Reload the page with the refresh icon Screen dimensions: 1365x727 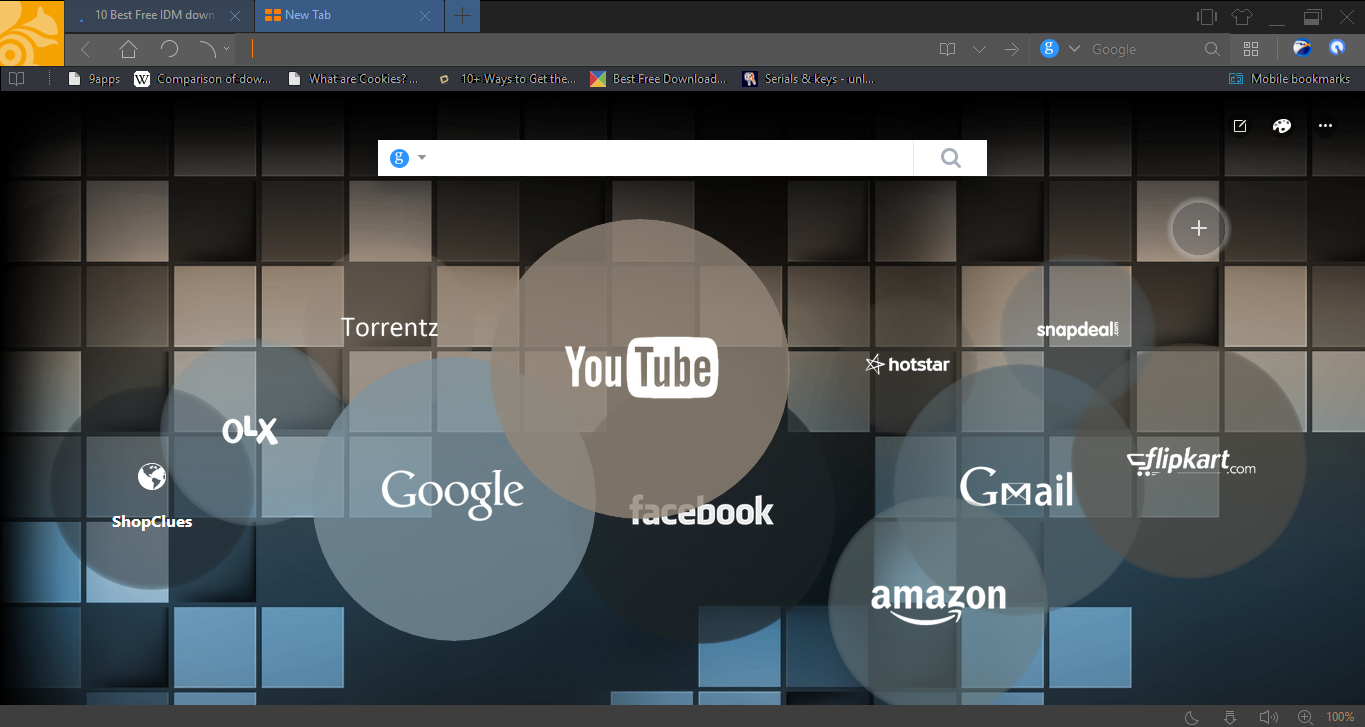[x=169, y=49]
